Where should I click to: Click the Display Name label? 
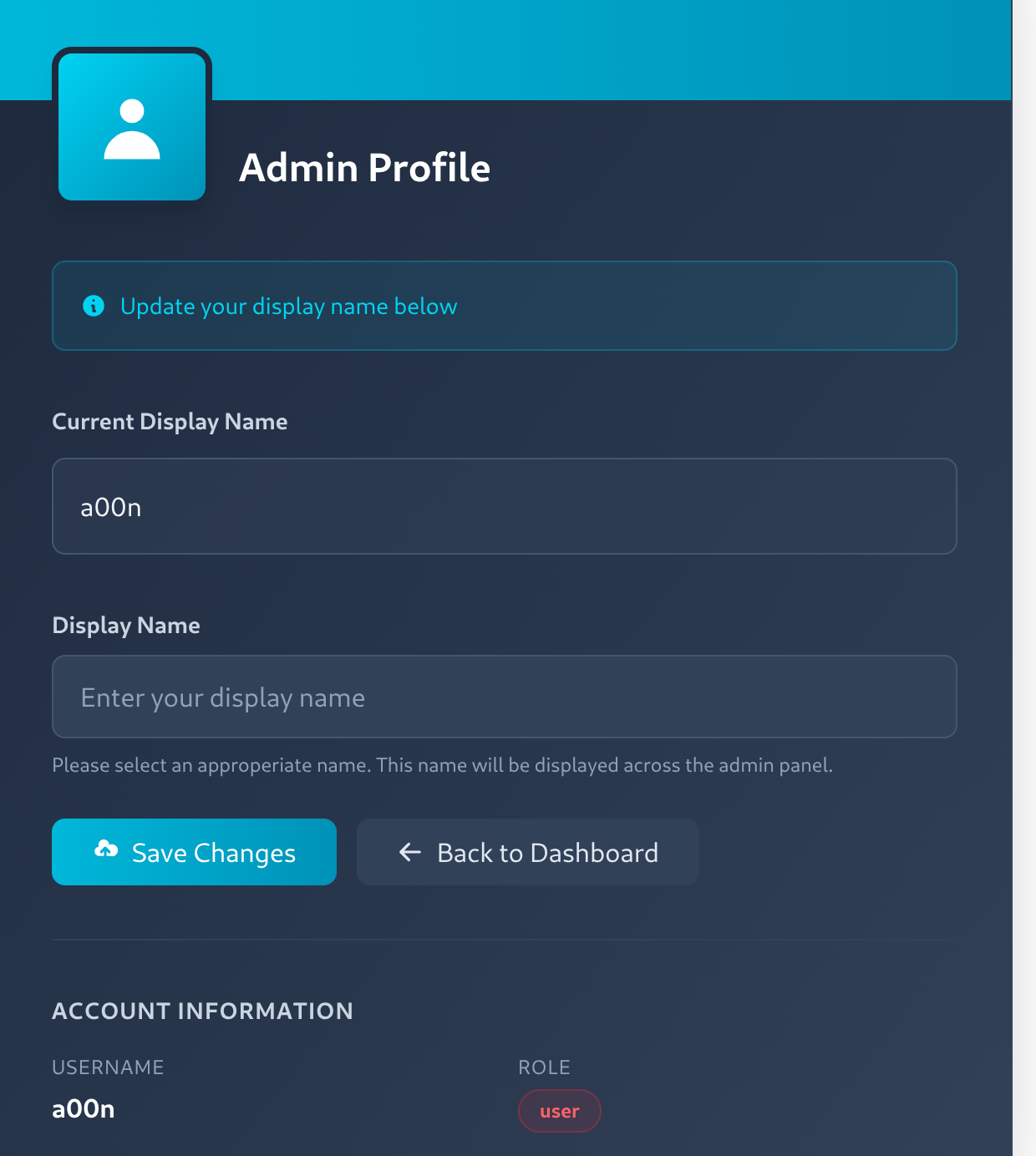click(x=126, y=625)
